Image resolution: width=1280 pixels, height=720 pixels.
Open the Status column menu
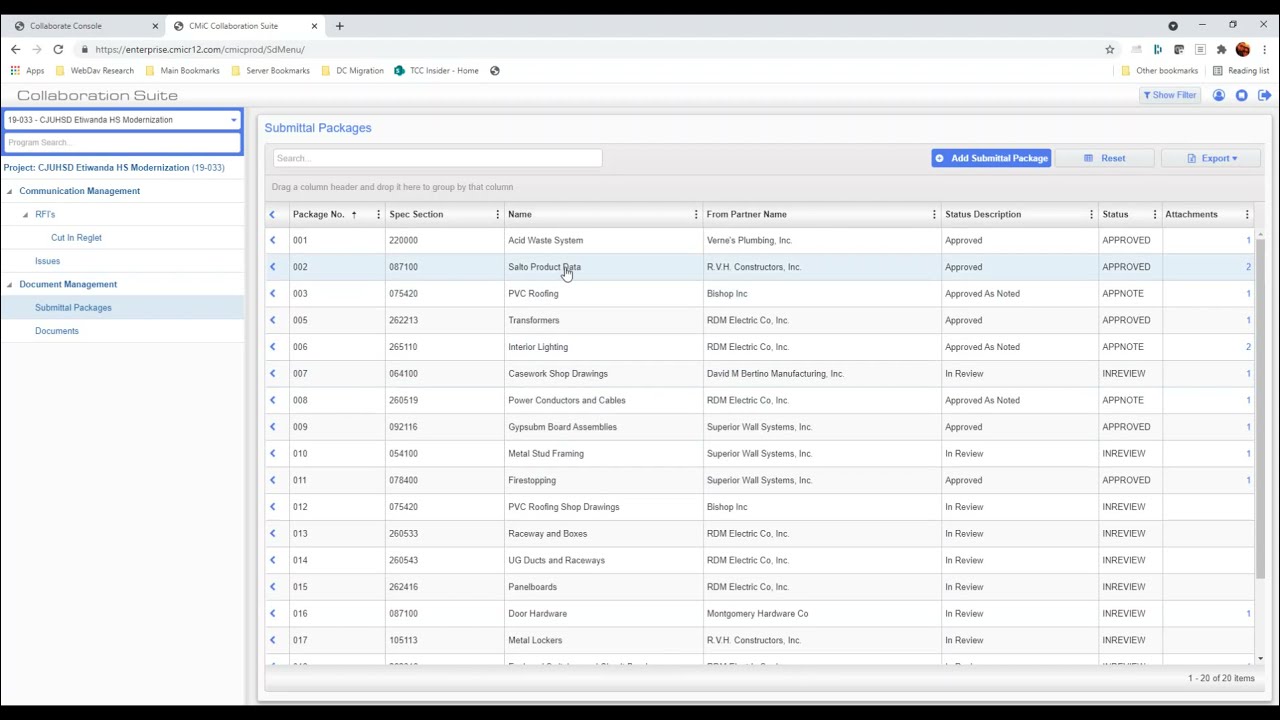(1154, 214)
